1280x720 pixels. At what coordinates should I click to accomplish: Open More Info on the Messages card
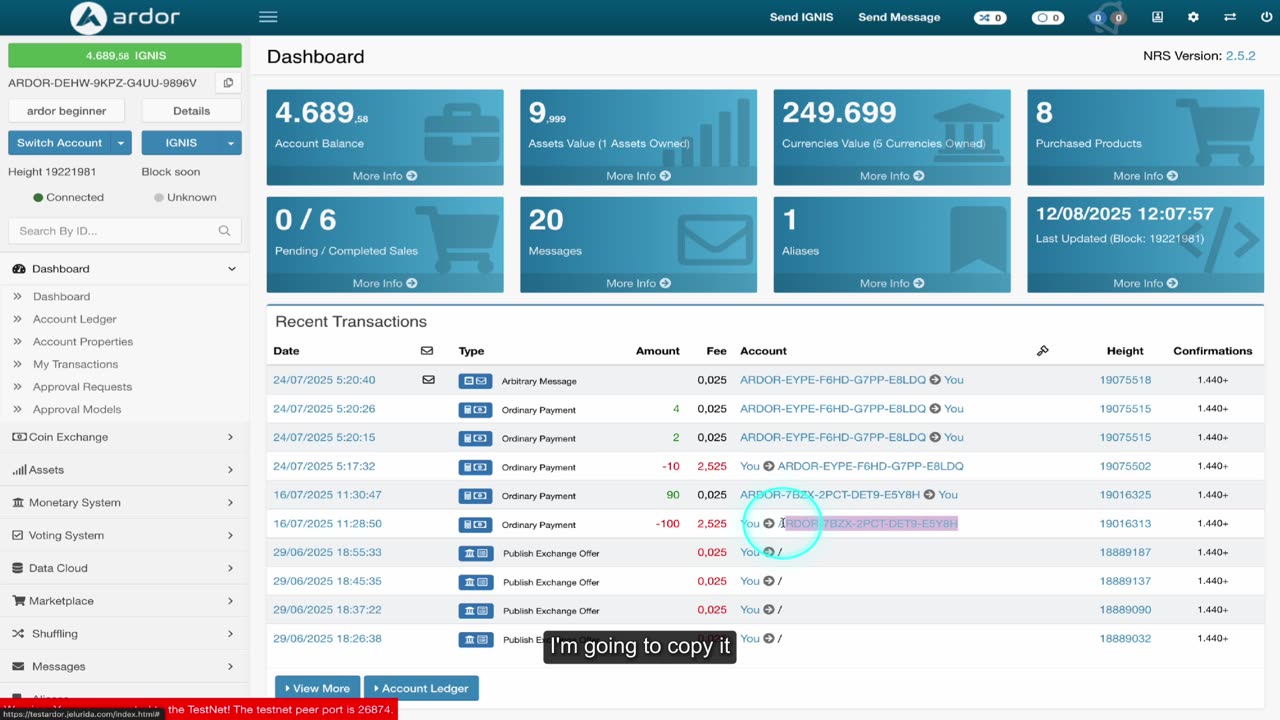pyautogui.click(x=638, y=283)
